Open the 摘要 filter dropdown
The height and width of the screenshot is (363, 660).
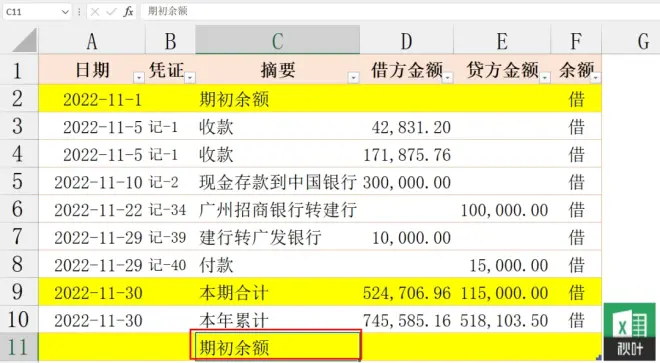[354, 77]
